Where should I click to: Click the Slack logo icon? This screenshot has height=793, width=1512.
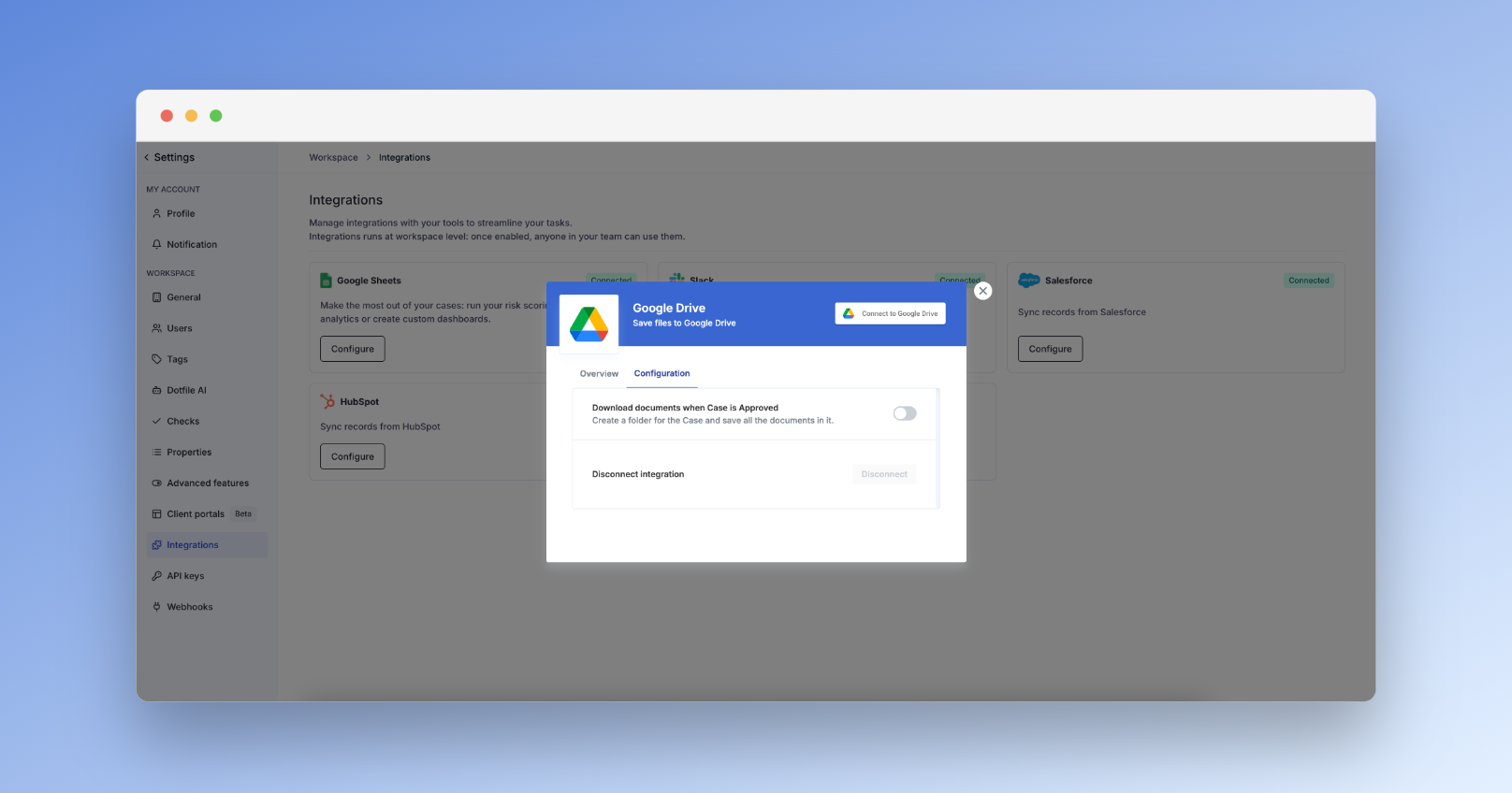coord(676,278)
